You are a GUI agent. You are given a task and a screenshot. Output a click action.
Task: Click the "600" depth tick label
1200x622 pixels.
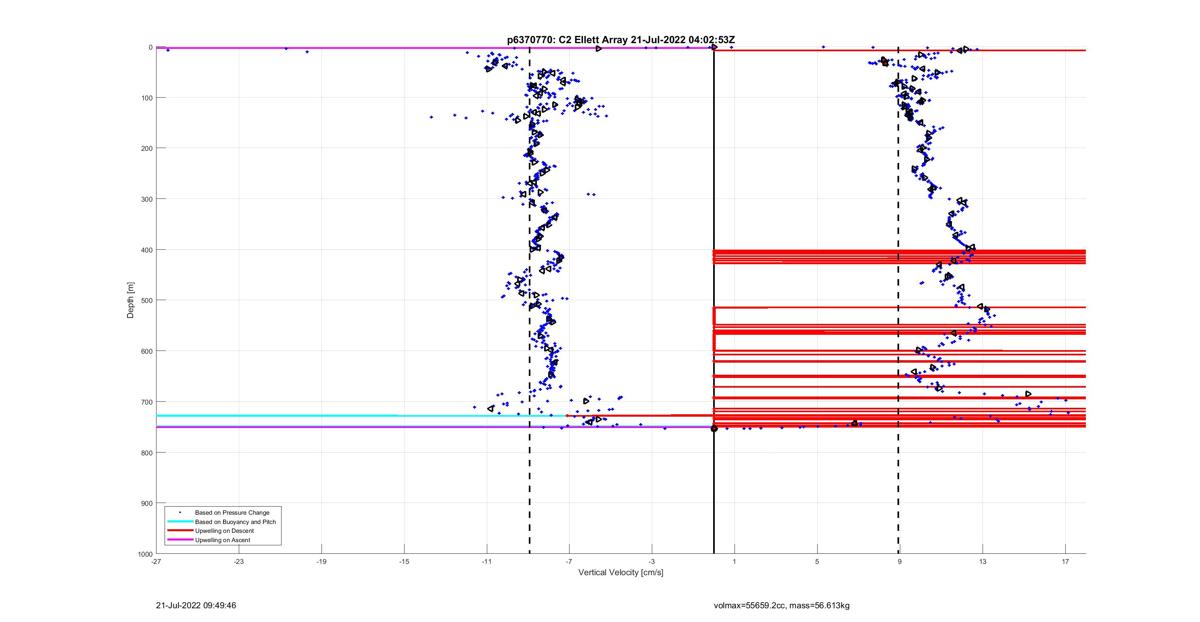[146, 351]
